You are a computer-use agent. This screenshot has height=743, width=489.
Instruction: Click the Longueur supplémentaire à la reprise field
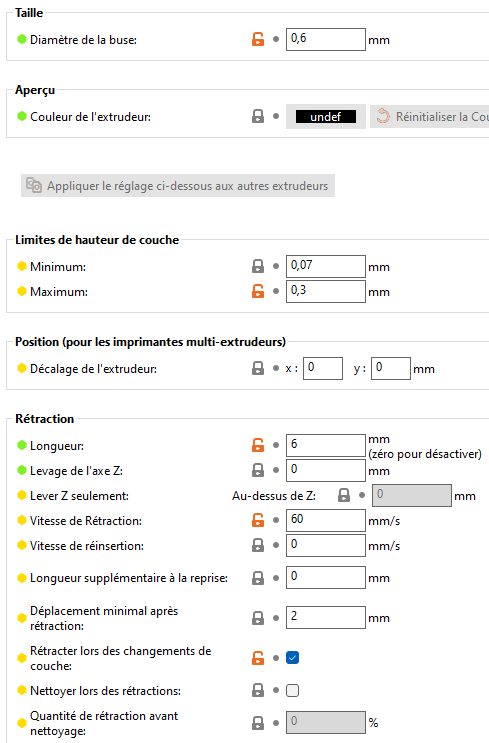326,577
